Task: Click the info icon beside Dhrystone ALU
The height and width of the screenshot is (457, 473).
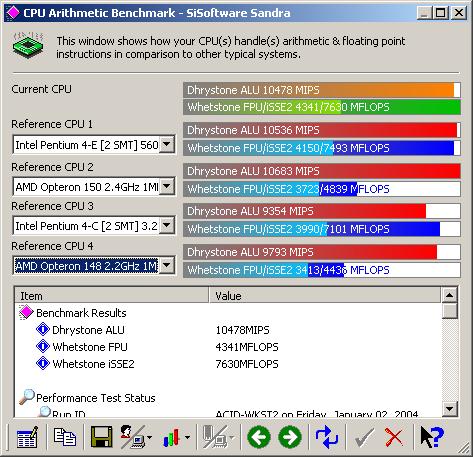Action: pos(43,329)
